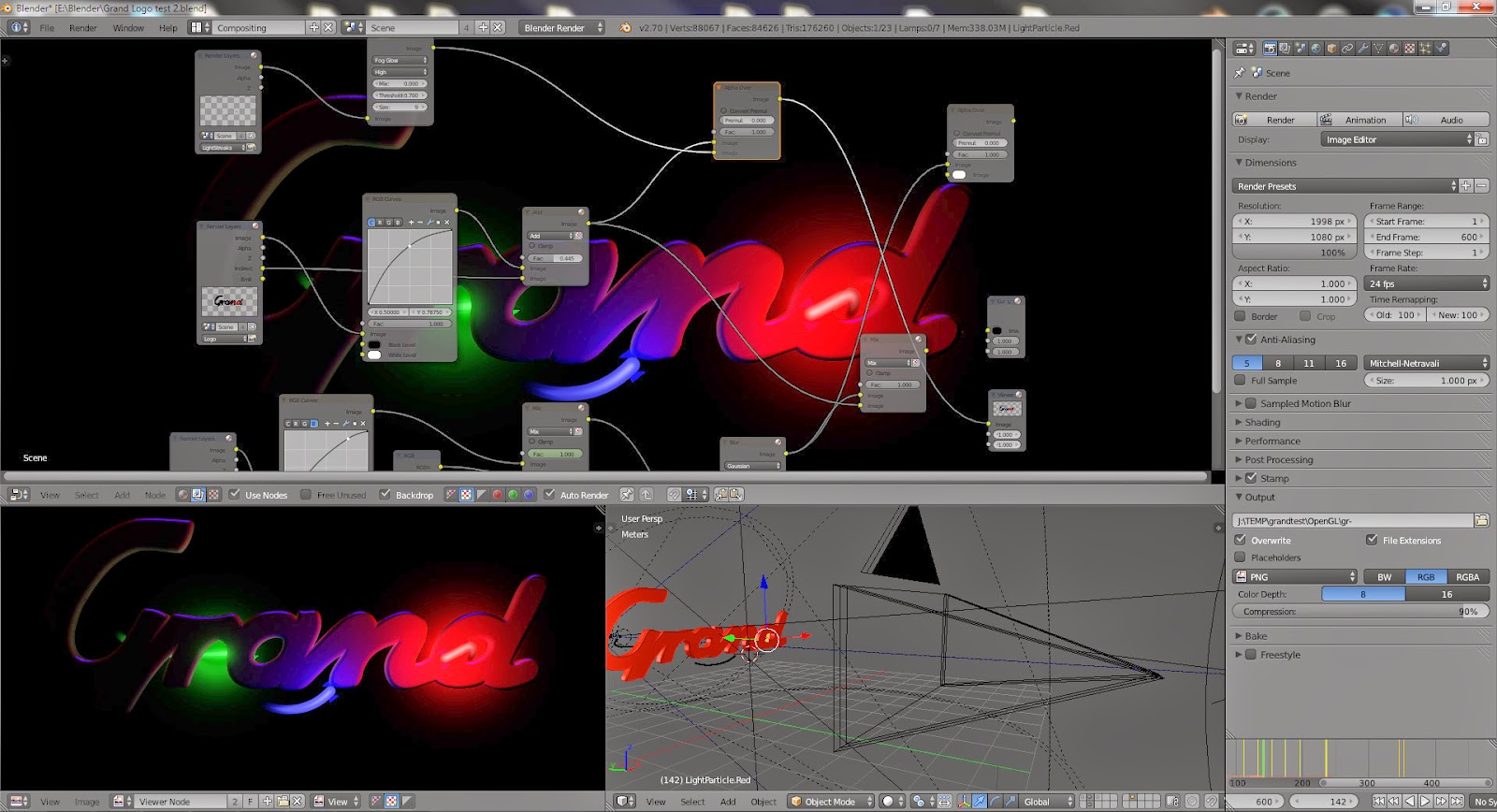Enable the rotate manipulator icon
Viewport: 1497px width, 812px height.
pos(995,802)
